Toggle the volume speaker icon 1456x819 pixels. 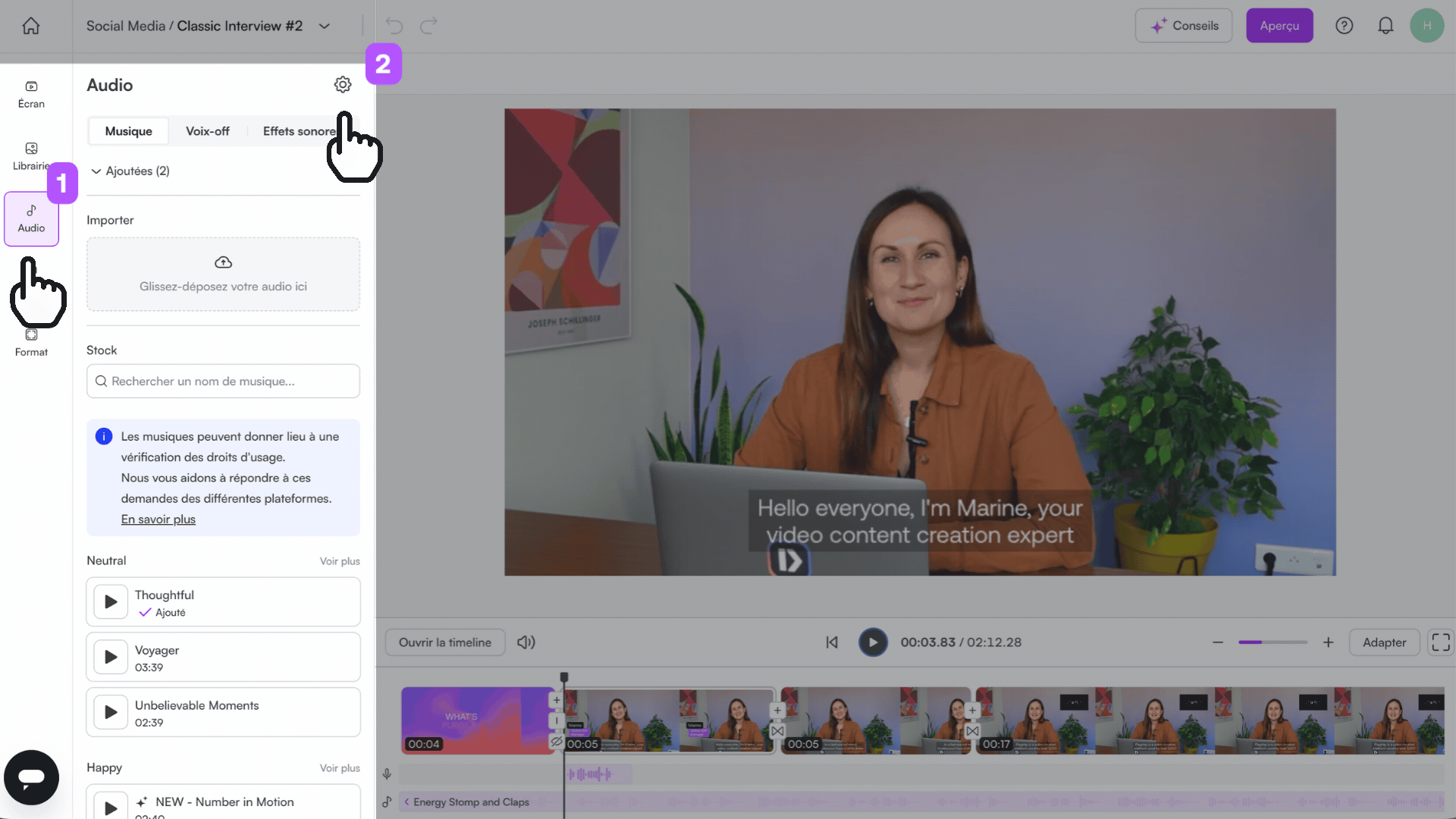click(x=526, y=642)
